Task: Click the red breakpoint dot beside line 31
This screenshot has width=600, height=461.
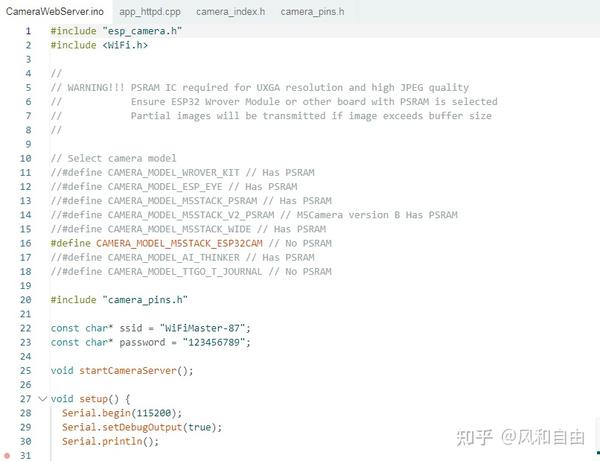Action: coord(7,455)
